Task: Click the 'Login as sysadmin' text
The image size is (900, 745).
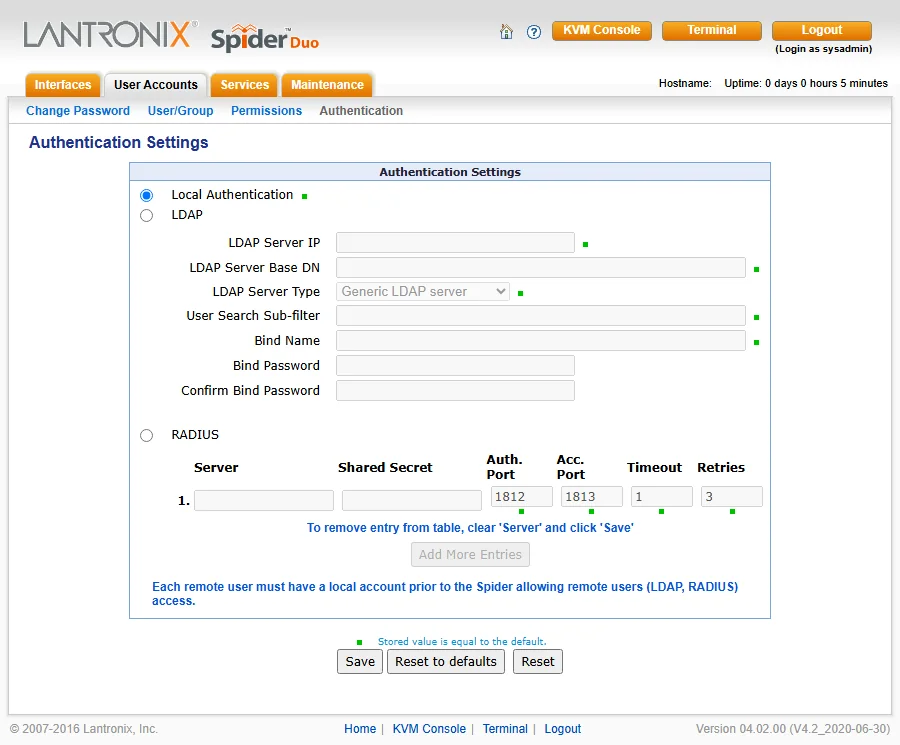Action: point(824,49)
